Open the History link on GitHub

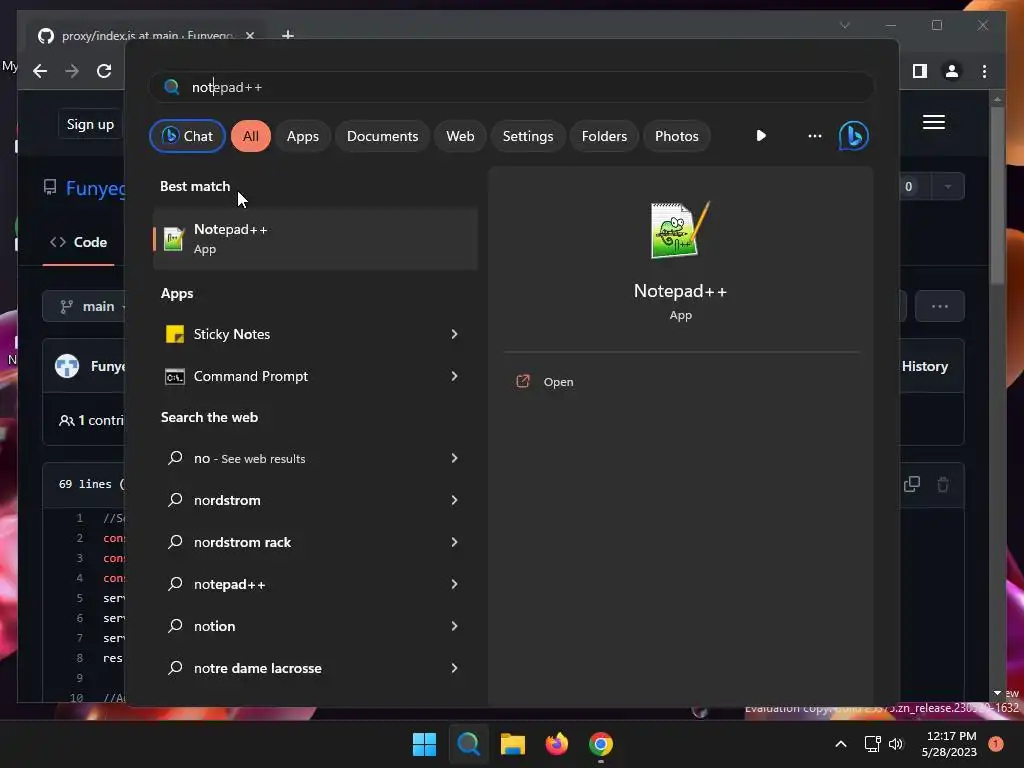pos(924,366)
